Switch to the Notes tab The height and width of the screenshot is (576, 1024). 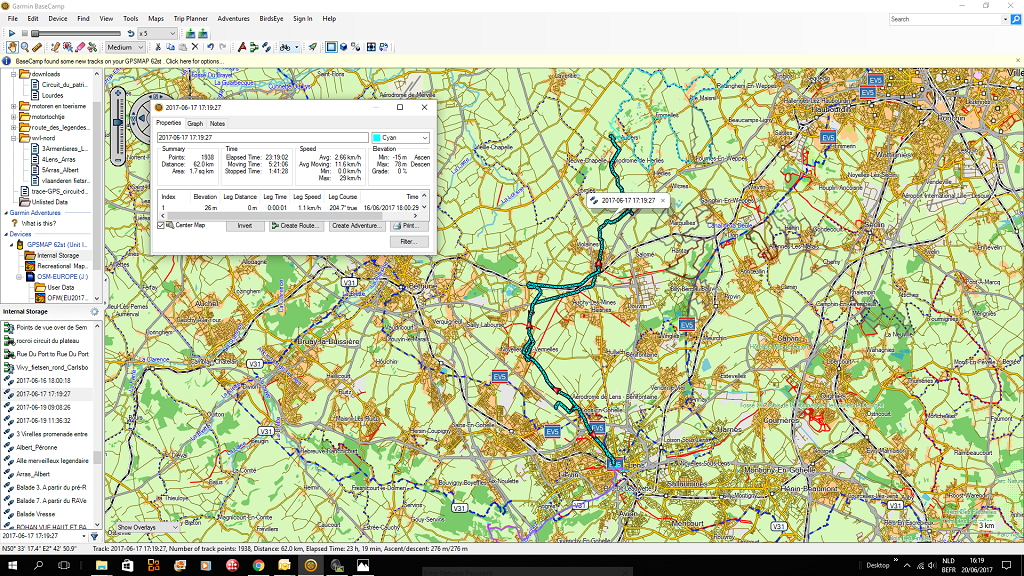(x=217, y=123)
